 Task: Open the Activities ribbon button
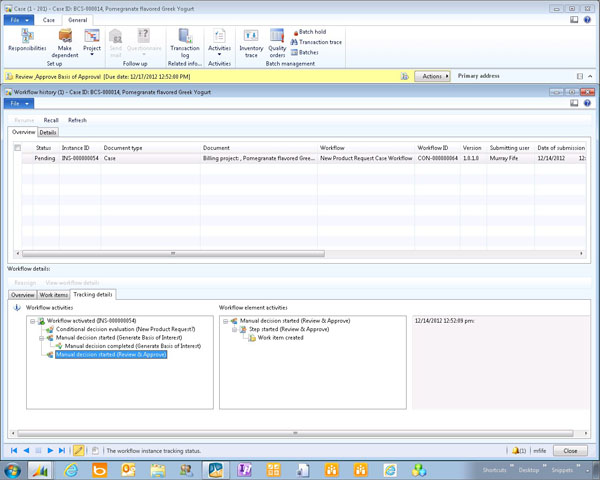219,42
